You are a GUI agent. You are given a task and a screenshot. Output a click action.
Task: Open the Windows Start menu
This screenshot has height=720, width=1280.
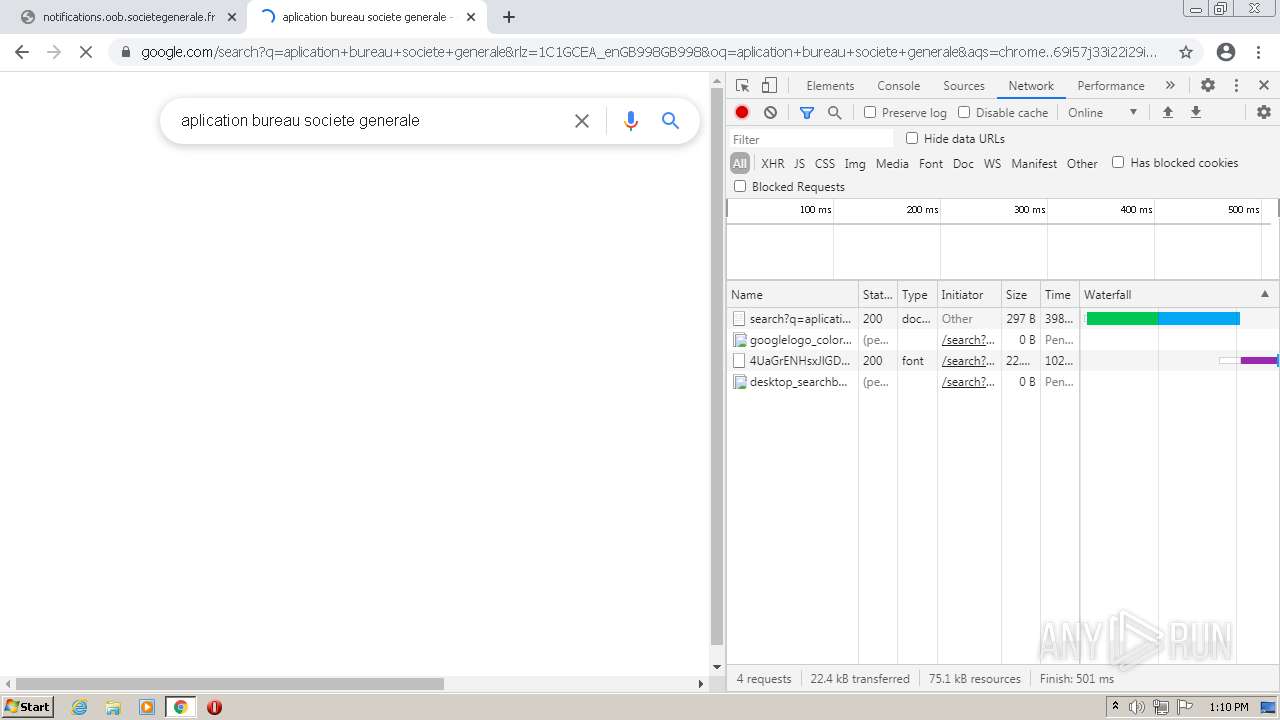click(28, 707)
